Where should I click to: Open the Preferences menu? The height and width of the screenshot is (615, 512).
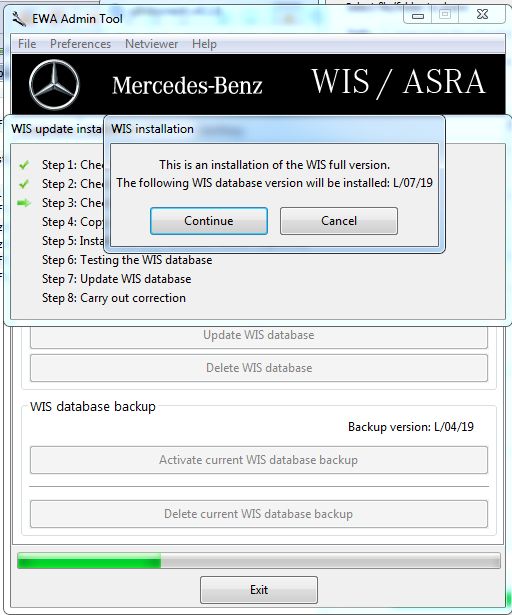click(80, 44)
